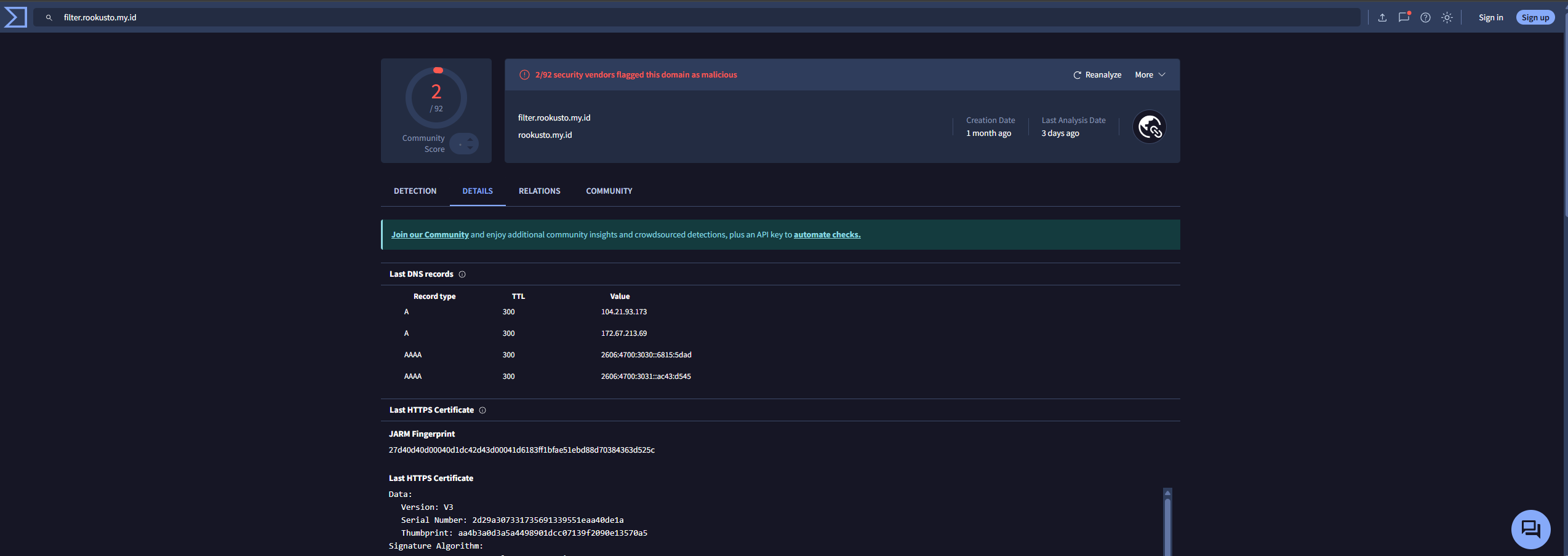
Task: Open the Community Score voting control
Action: pos(464,143)
